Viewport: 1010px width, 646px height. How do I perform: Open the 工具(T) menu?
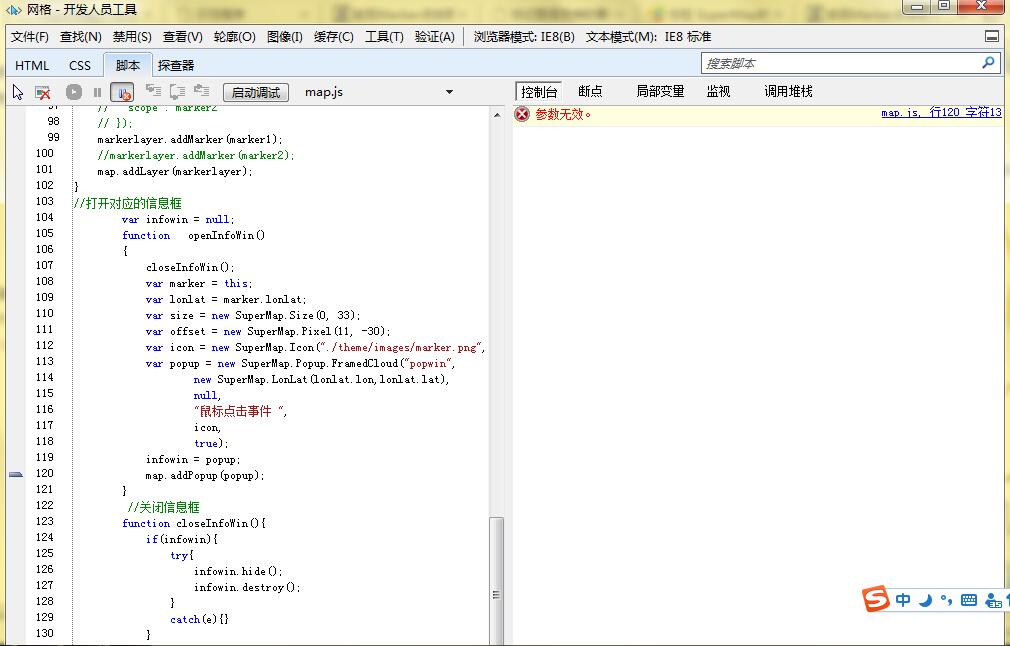384,37
